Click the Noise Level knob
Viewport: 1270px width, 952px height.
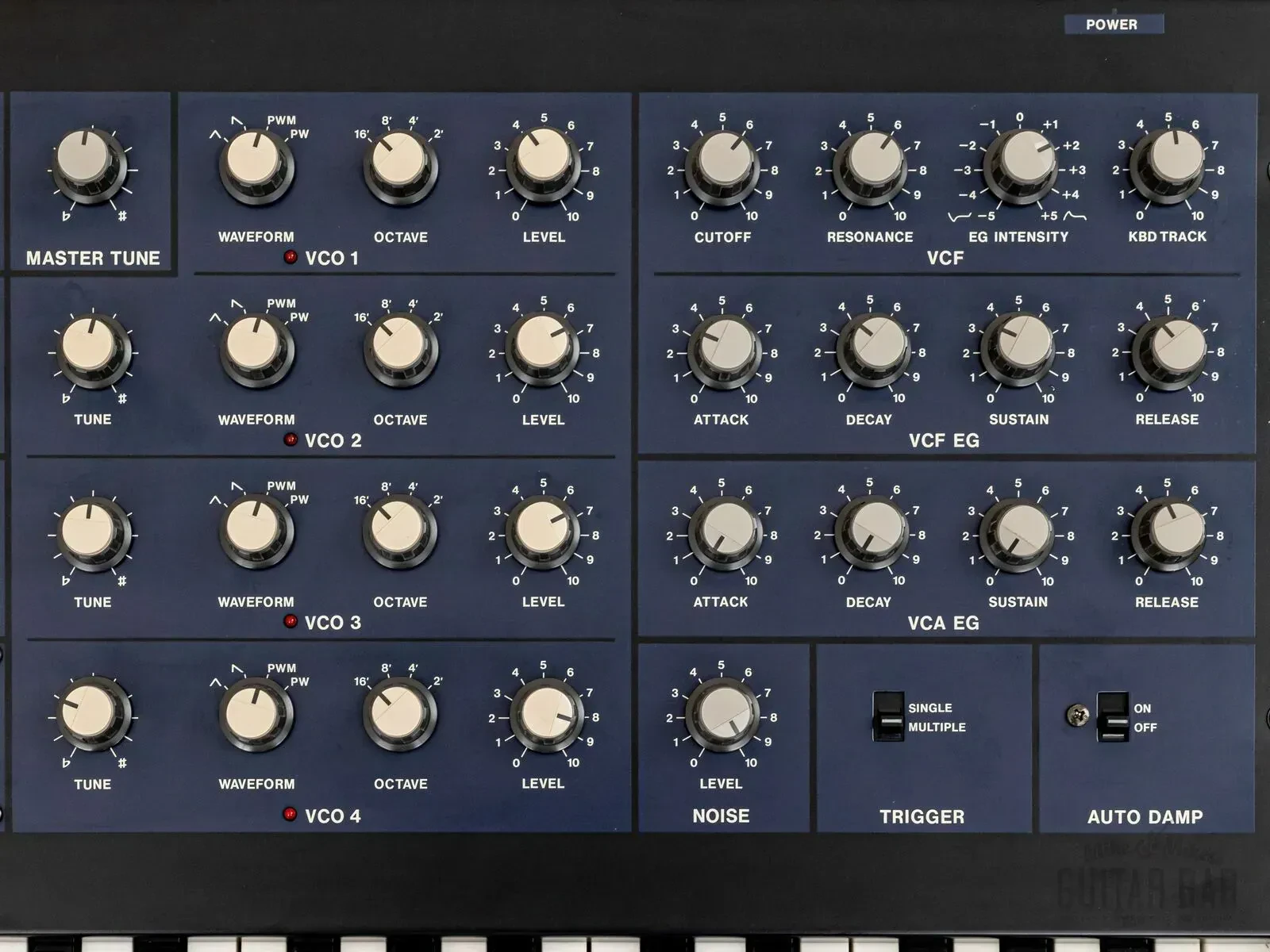pyautogui.click(x=721, y=712)
